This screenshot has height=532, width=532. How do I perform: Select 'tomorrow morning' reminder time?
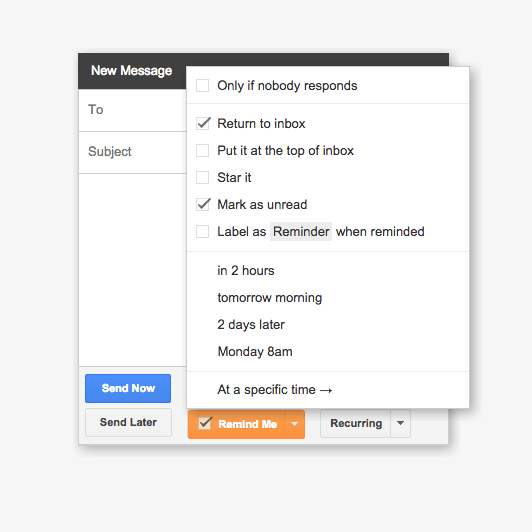tap(269, 298)
